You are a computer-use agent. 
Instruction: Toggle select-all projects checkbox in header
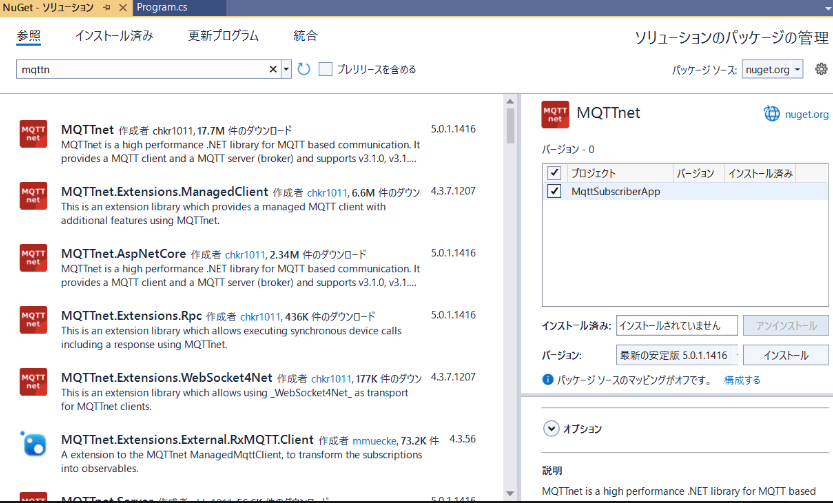(554, 173)
